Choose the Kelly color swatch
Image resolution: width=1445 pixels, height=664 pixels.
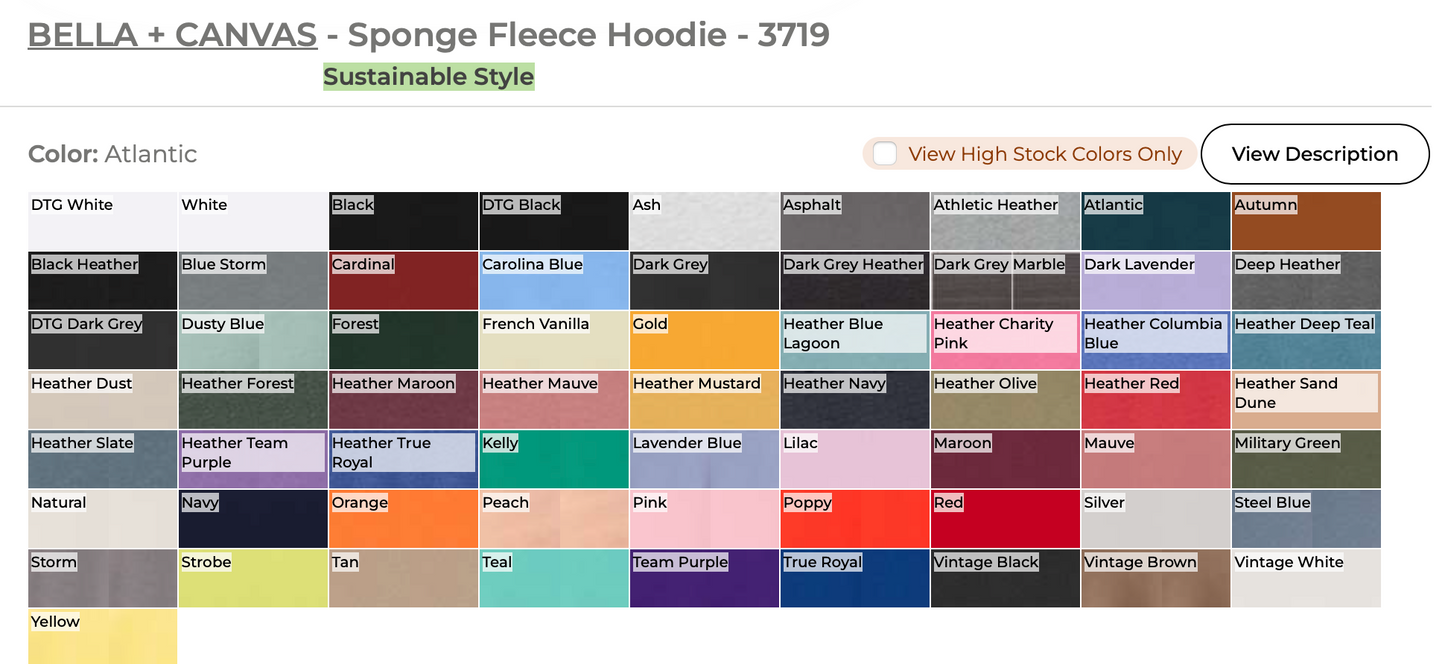coord(553,458)
